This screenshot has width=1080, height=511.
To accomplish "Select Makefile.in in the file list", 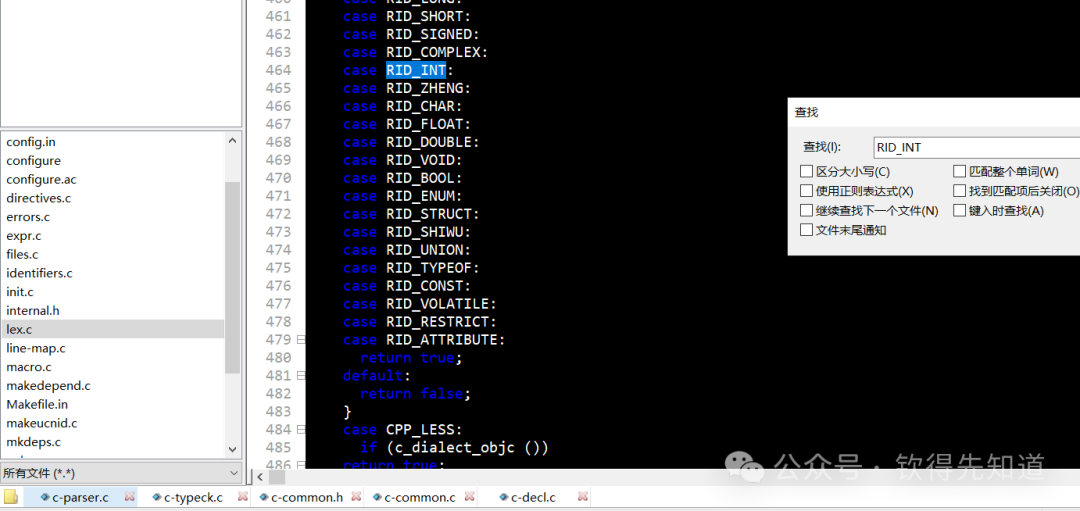I will point(37,404).
